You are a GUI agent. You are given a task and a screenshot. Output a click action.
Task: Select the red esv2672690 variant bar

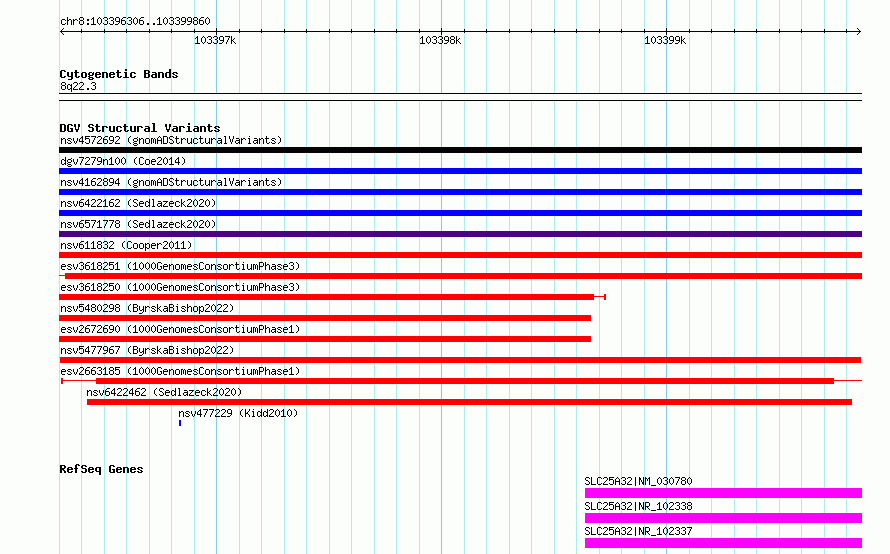[325, 339]
